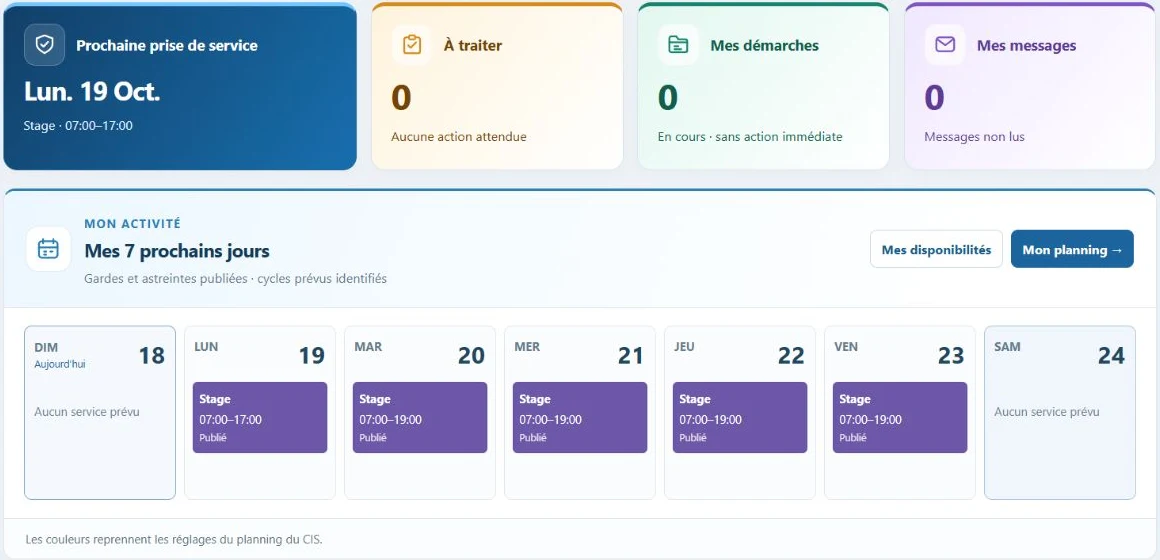Click the calendar icon beside Mes 7 prochains jours
This screenshot has width=1160, height=560.
tap(48, 249)
